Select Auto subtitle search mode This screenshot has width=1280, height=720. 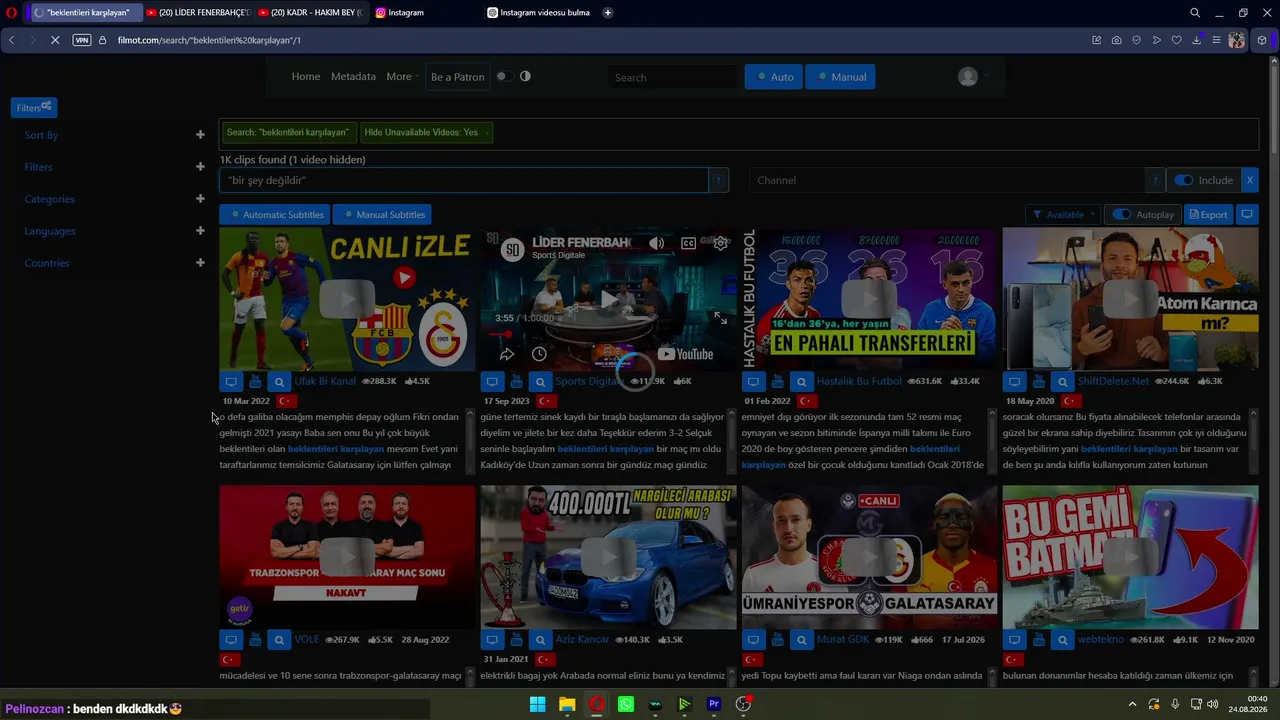(x=774, y=77)
